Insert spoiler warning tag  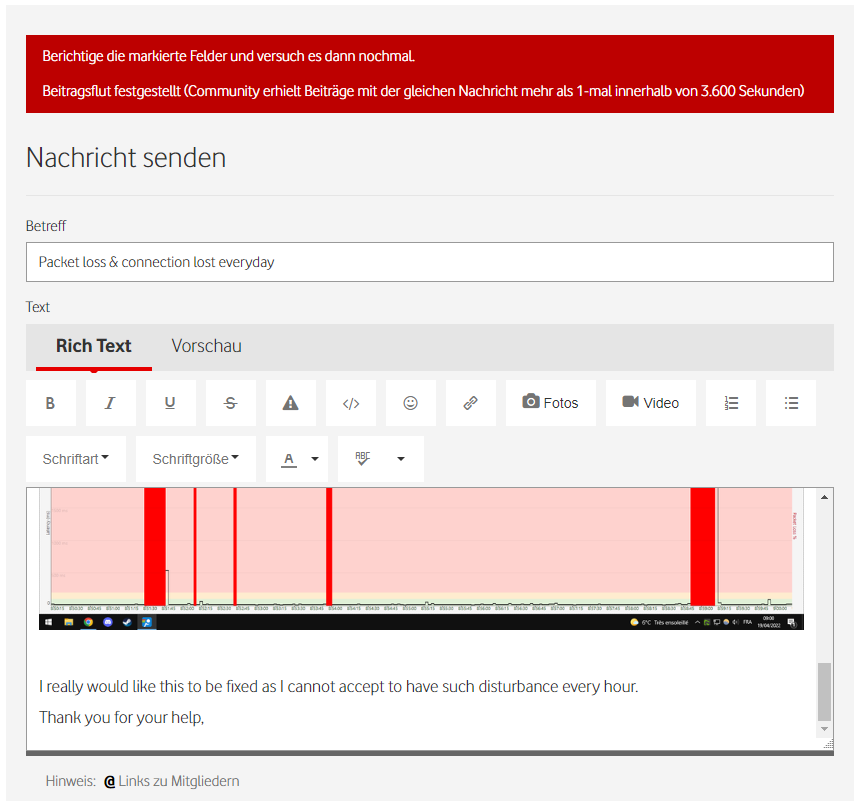(x=290, y=403)
